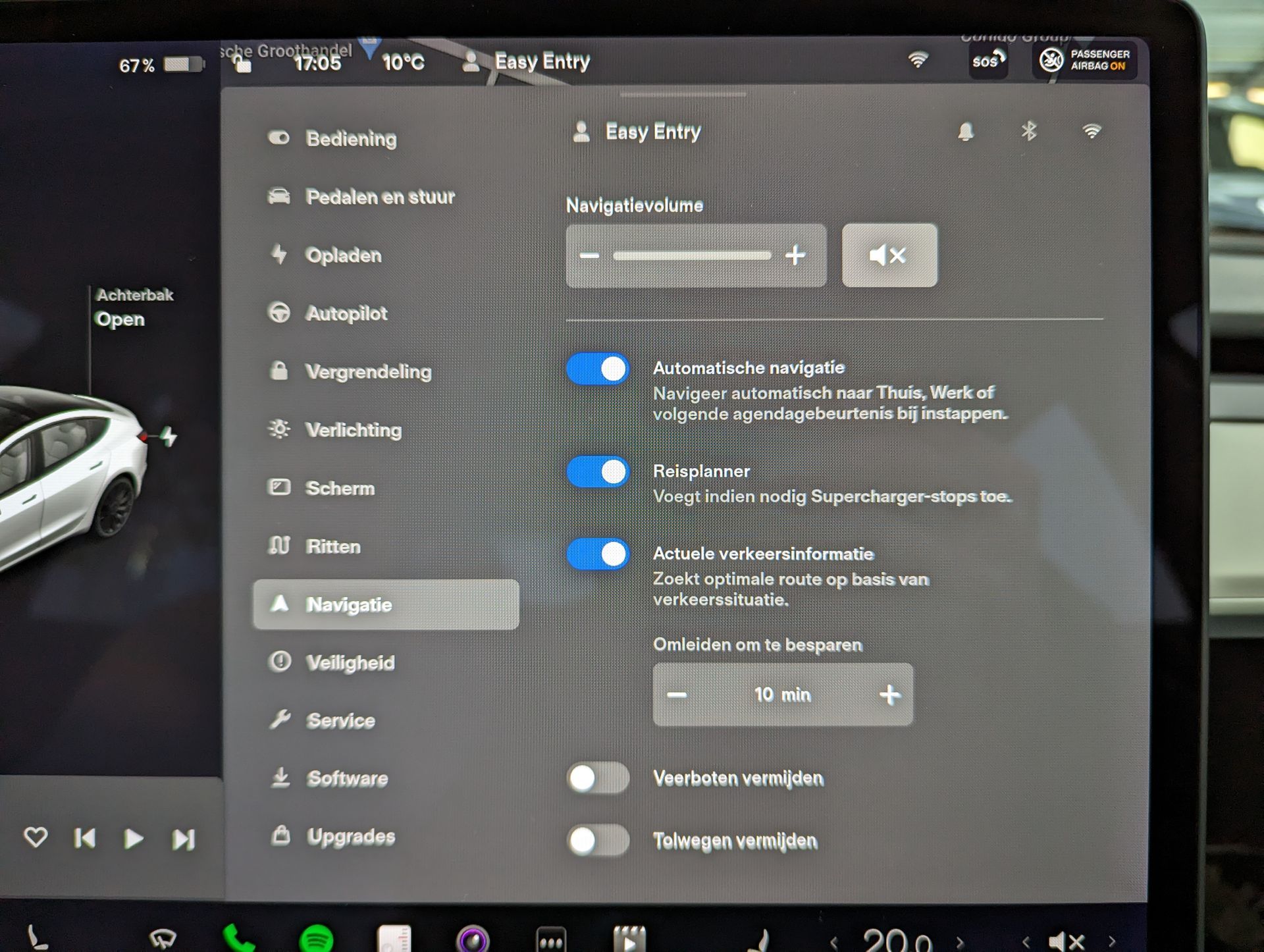Screen dimensions: 1264x952
Task: Decrease Omleiden om te besparen minutes
Action: pyautogui.click(x=677, y=695)
